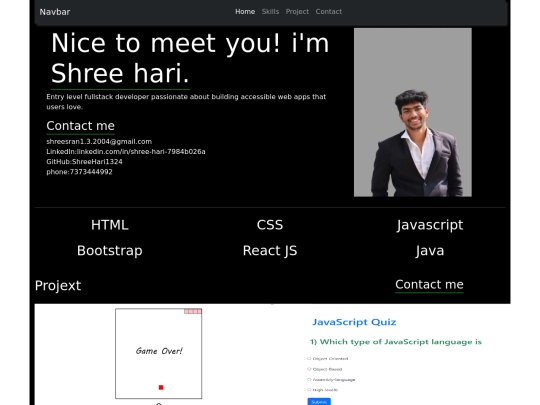
Task: Click the CSS skill label
Action: (x=270, y=225)
